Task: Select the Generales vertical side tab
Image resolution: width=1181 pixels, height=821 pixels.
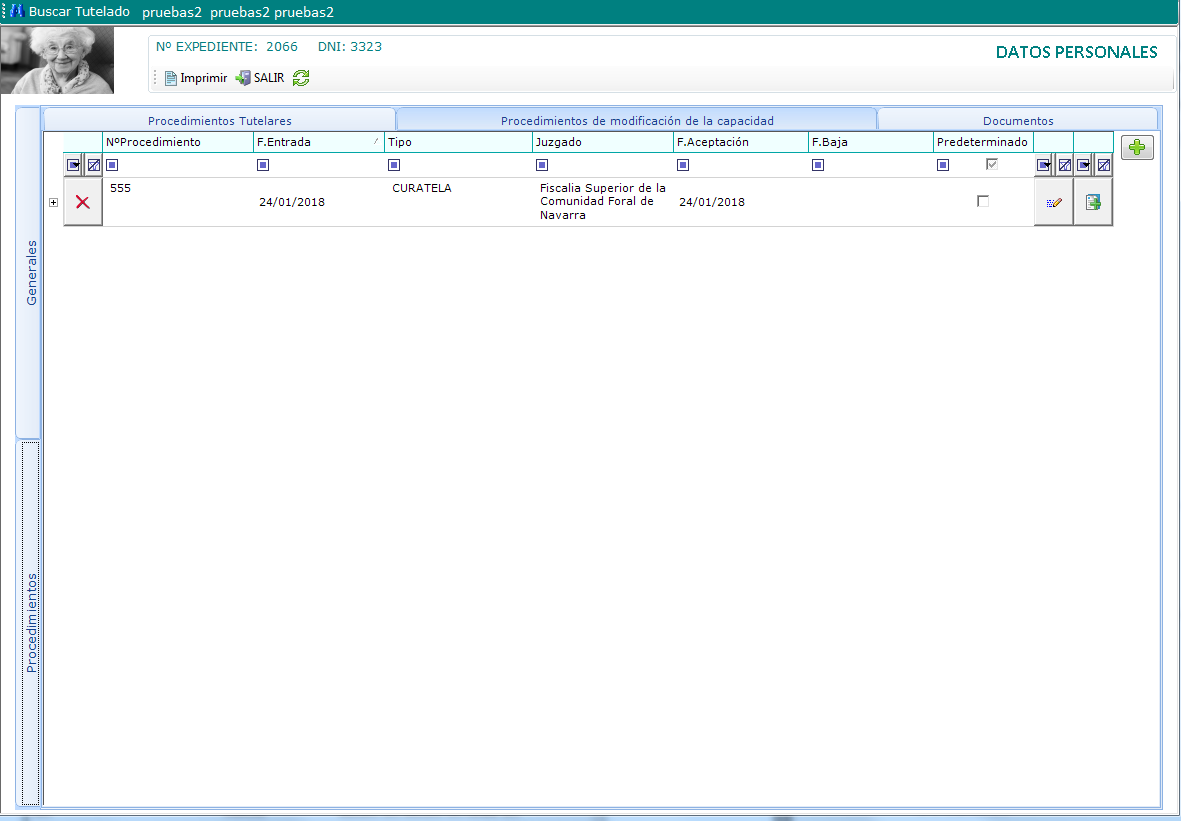Action: 30,272
